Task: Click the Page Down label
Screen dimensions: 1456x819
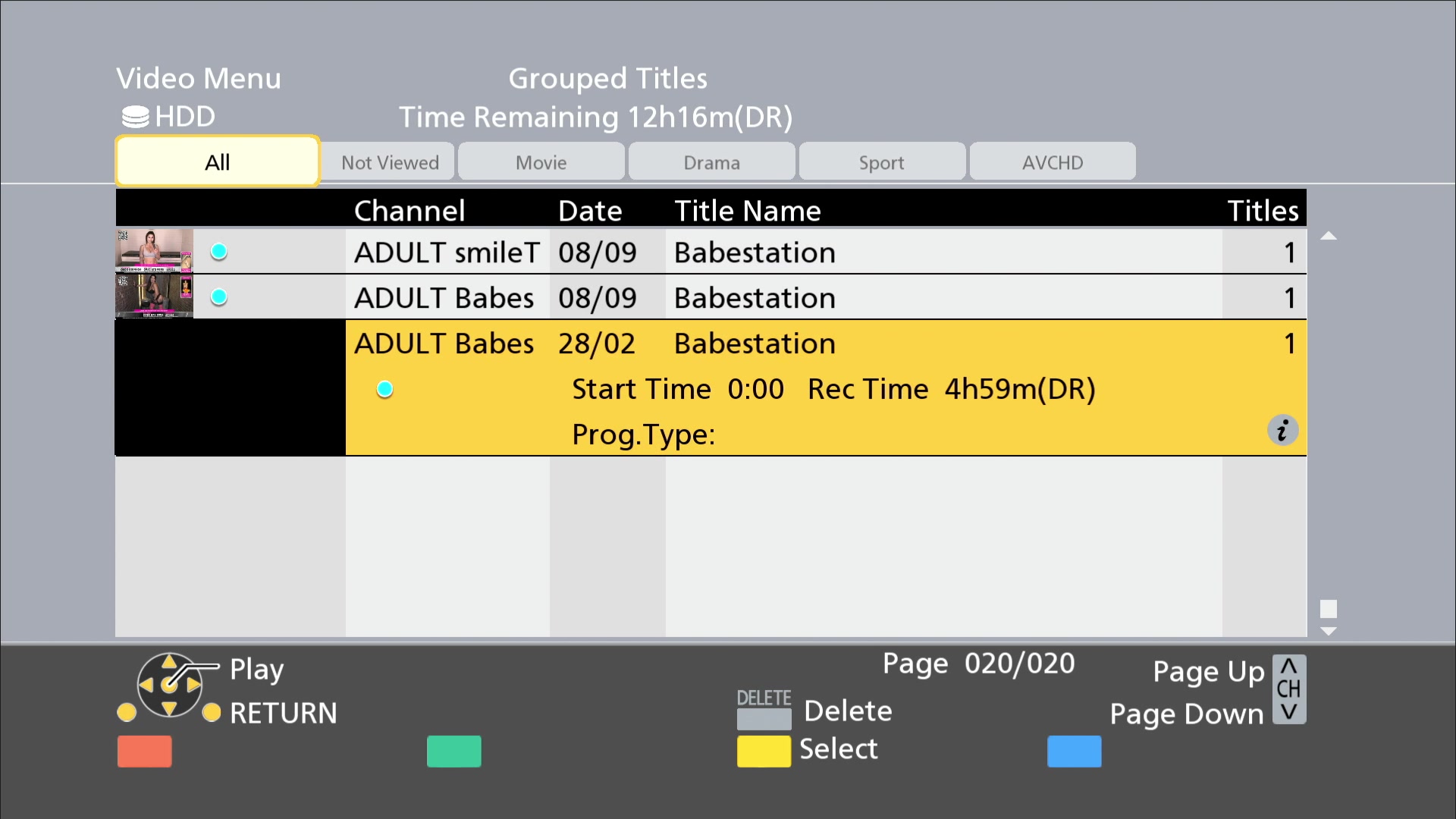Action: pos(1186,714)
